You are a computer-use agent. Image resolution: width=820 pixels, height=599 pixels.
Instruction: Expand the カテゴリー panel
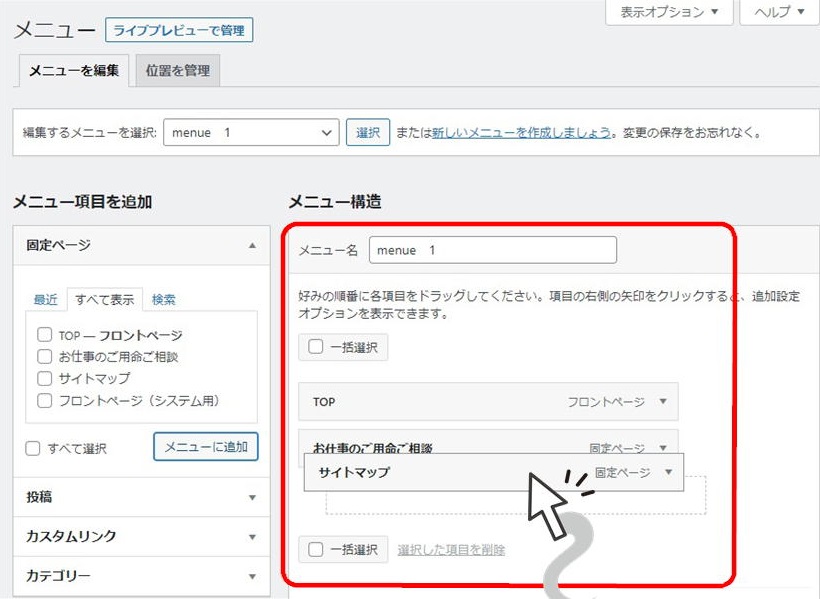click(252, 576)
